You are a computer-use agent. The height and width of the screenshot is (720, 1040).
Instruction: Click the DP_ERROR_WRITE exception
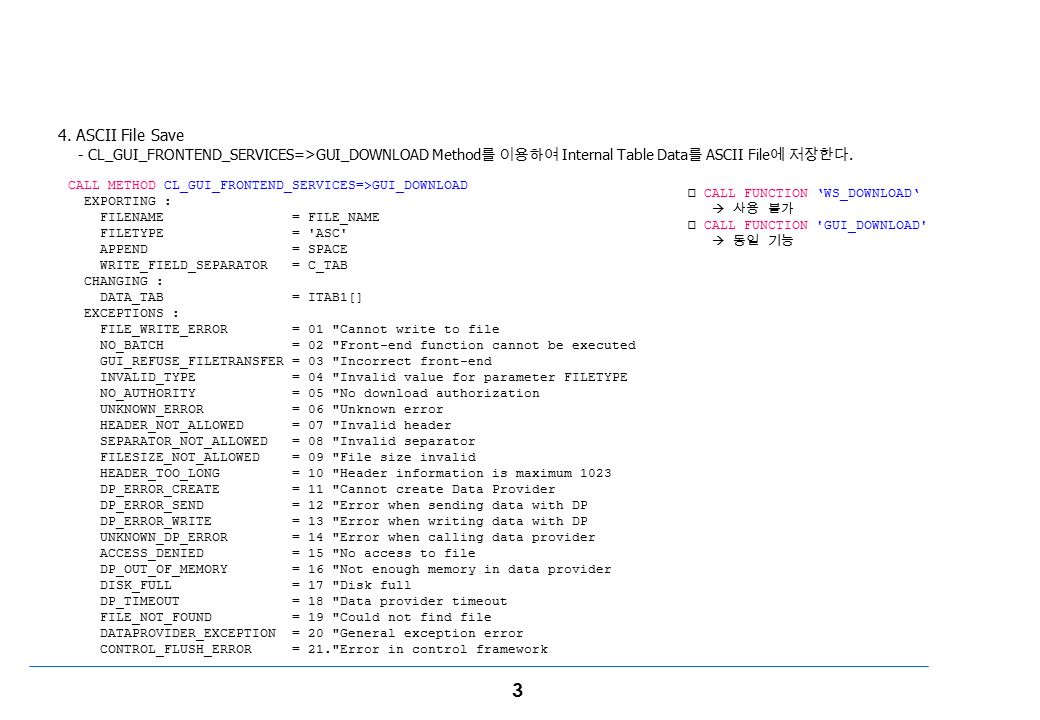(156, 521)
